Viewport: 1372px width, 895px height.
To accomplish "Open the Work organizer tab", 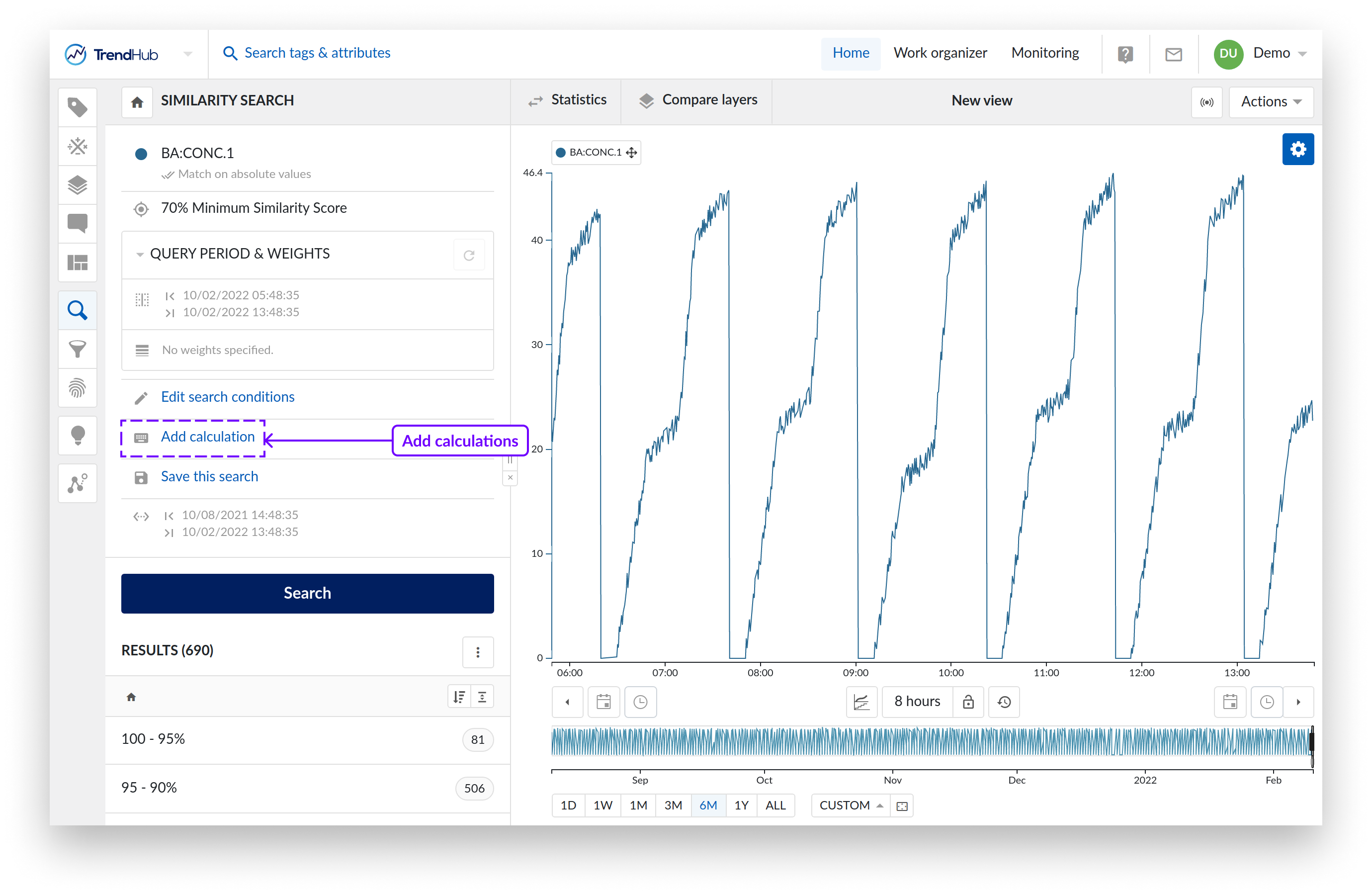I will tap(940, 54).
